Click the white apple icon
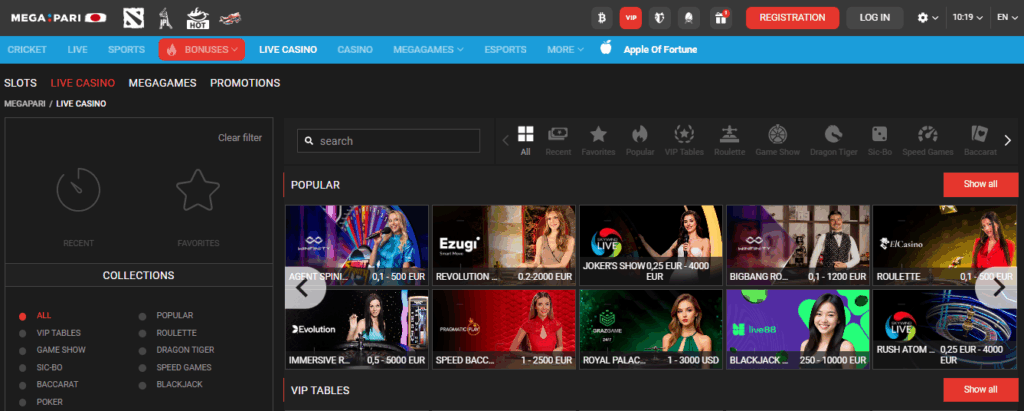Image resolution: width=1024 pixels, height=411 pixels. [606, 48]
